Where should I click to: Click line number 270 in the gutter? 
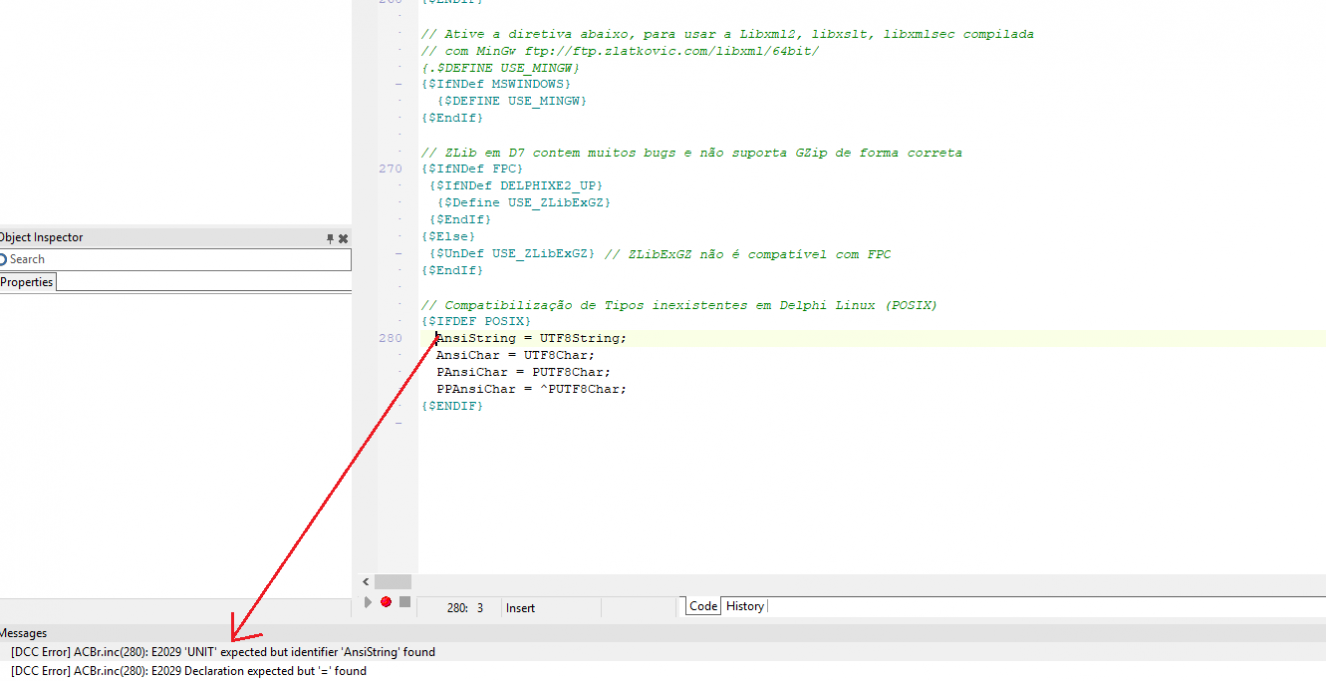click(x=390, y=169)
